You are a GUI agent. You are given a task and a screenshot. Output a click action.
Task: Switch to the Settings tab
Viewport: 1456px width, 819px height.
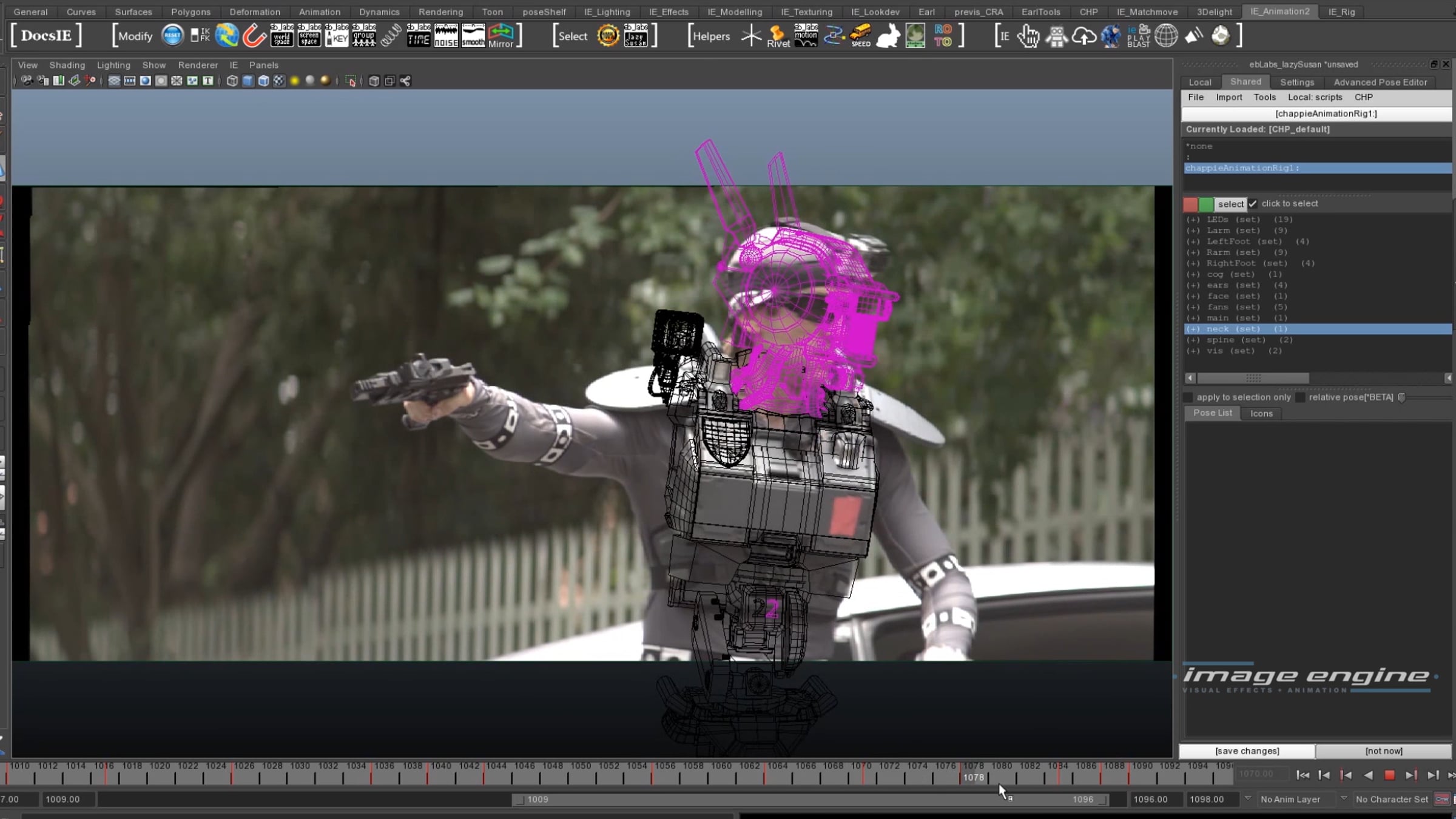[1296, 82]
